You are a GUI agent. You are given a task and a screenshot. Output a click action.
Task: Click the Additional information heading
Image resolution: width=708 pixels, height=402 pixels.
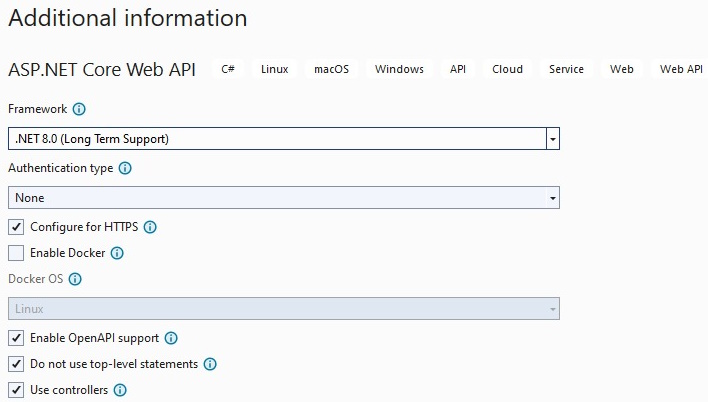click(128, 19)
